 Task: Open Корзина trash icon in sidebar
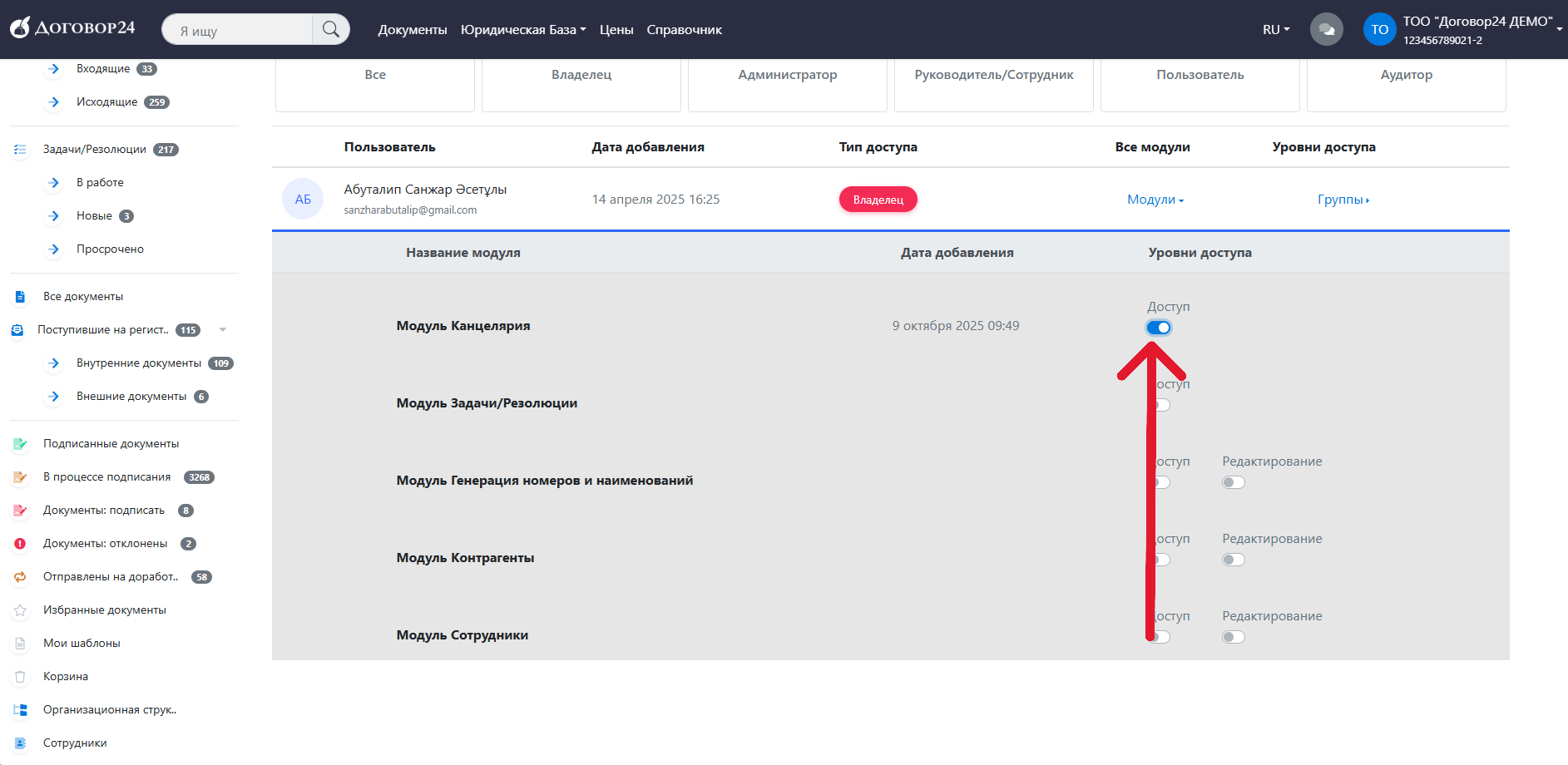tap(21, 677)
